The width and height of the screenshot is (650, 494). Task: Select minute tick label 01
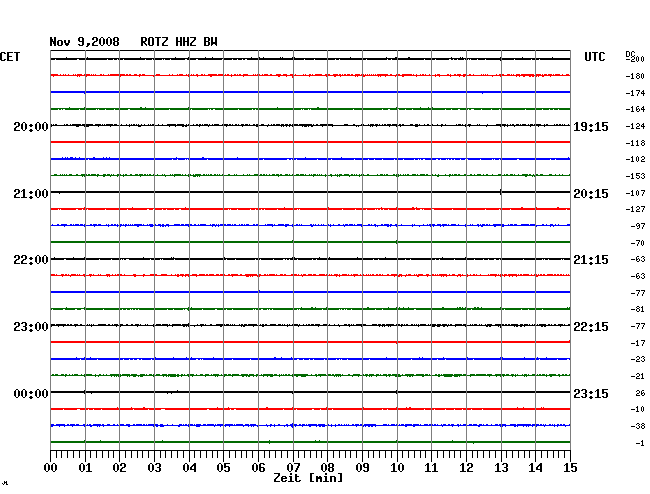click(85, 467)
